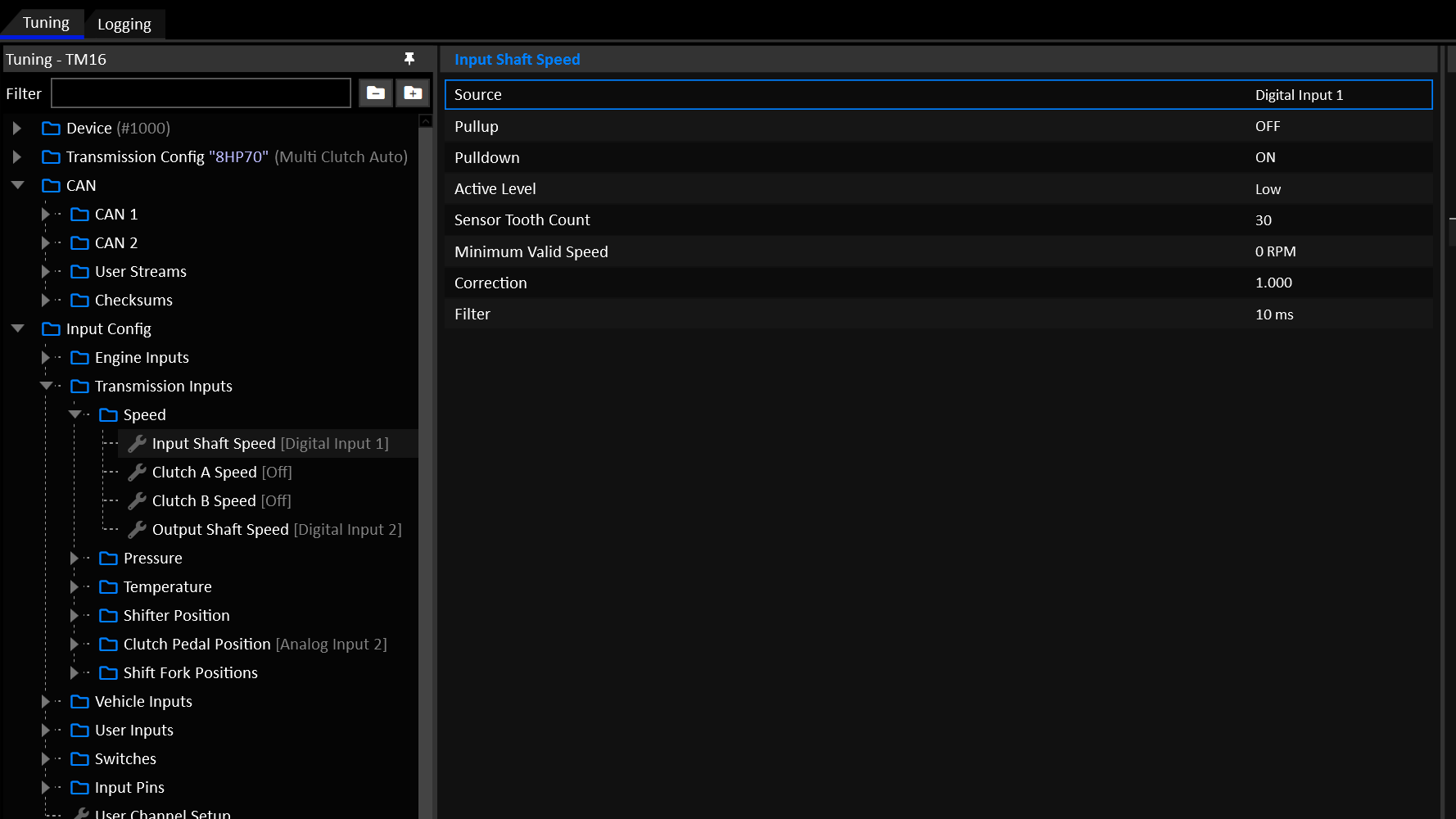Click the wrench icon beside Clutch A Speed
This screenshot has width=1456, height=819.
pos(137,472)
